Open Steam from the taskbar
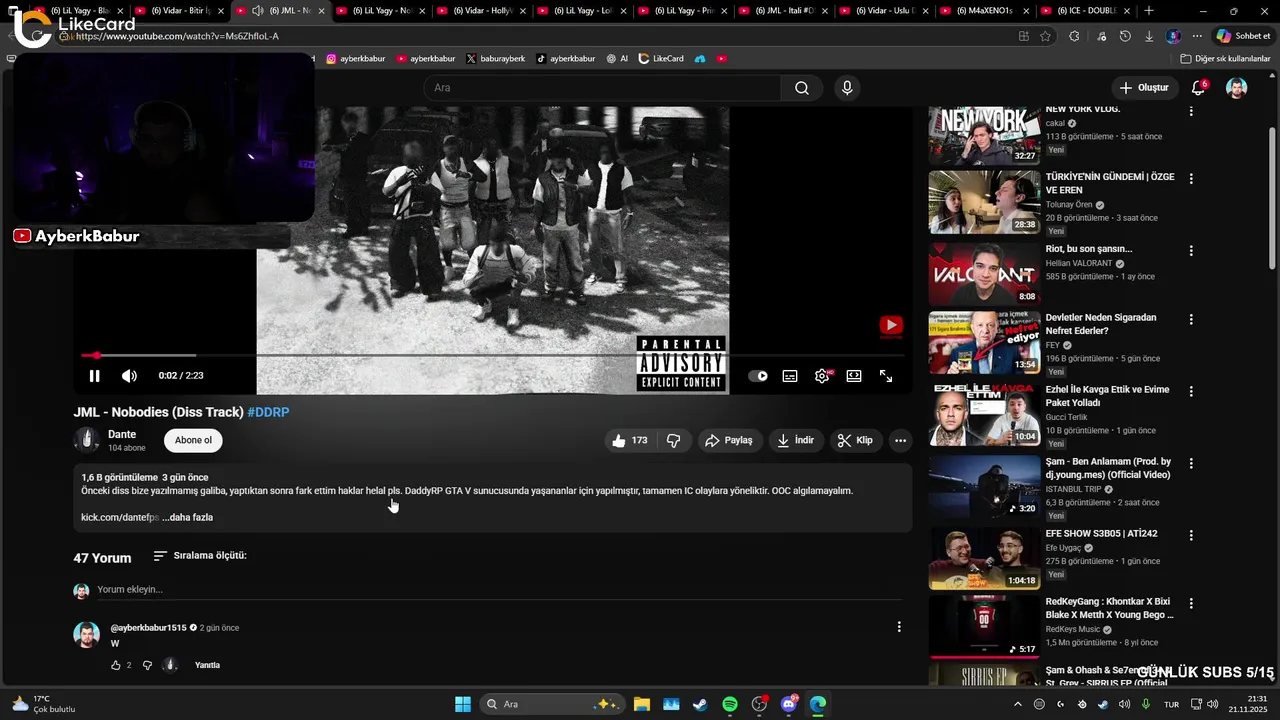This screenshot has height=720, width=1280. click(700, 704)
